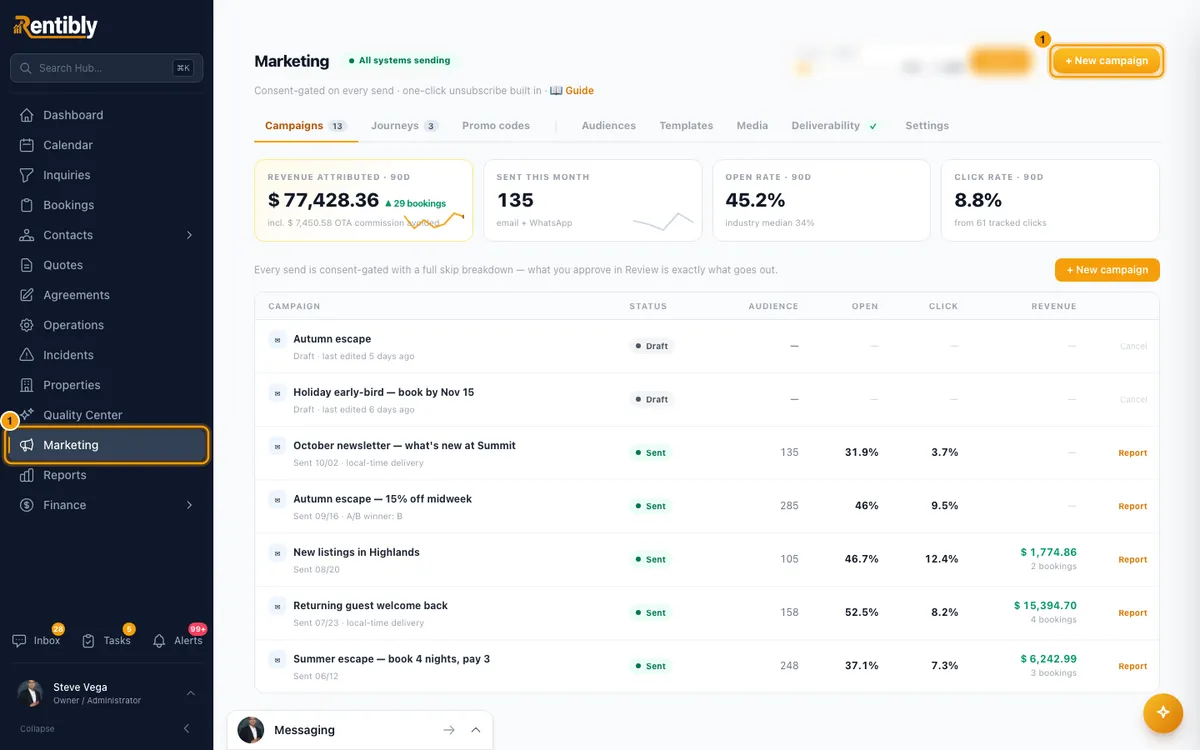Switch to the Deliverability tab

(x=835, y=126)
